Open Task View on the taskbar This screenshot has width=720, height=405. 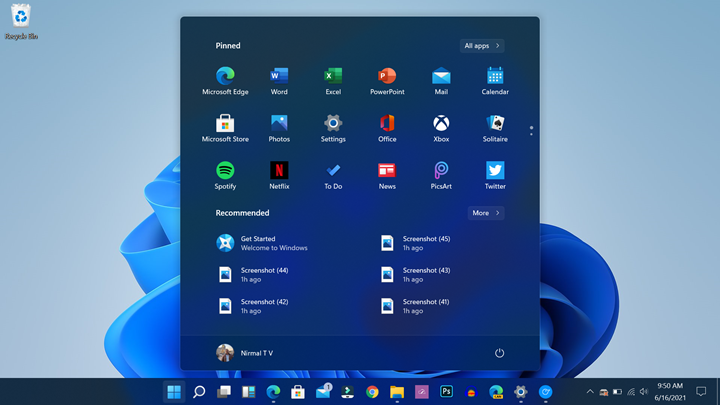(224, 392)
